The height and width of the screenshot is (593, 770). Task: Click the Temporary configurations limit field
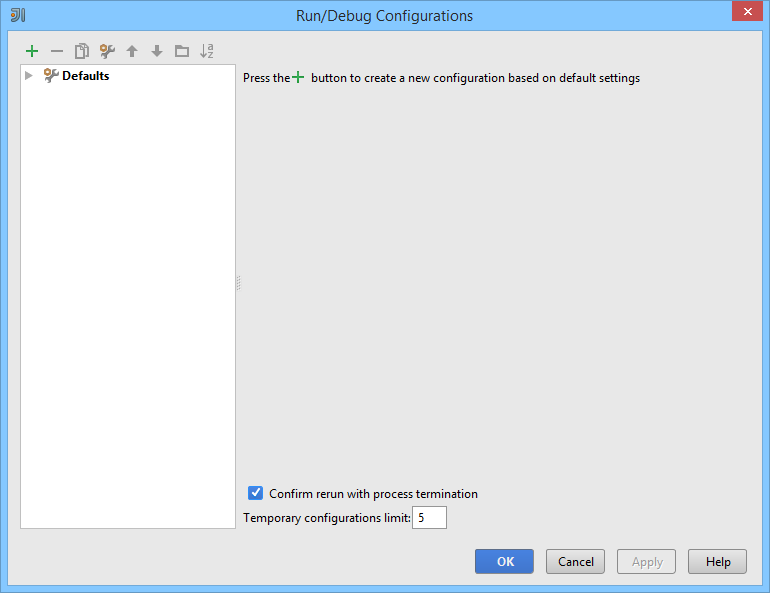(429, 517)
